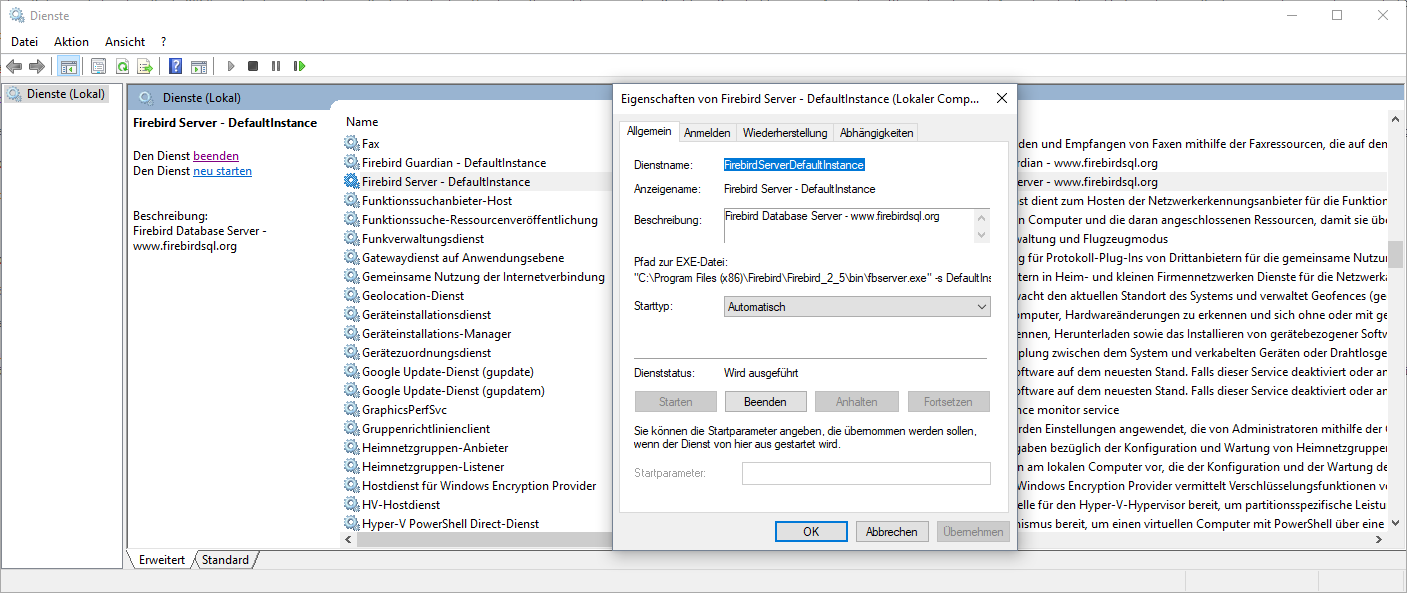The height and width of the screenshot is (593, 1407).
Task: Click gear icon of Firebird Server - DefaultInstance row
Action: pyautogui.click(x=351, y=182)
